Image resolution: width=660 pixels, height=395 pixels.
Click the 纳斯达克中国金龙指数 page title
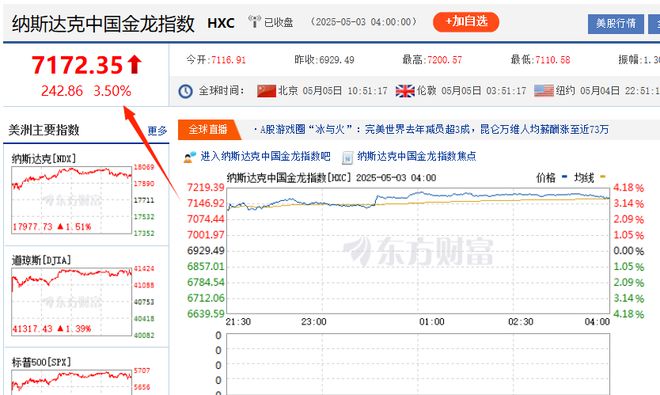[103, 24]
